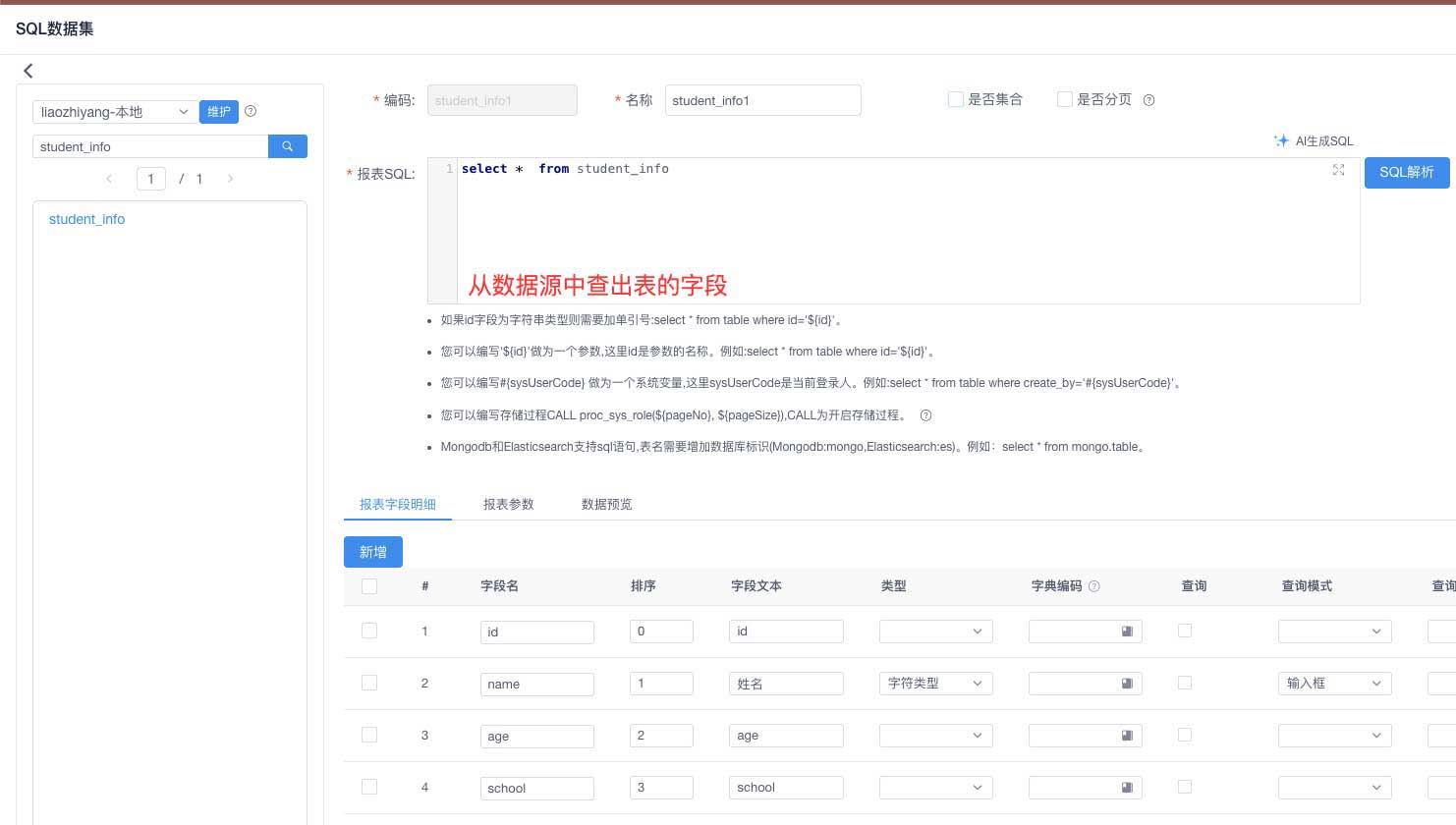Viewport: 1456px width, 825px height.
Task: Open dictionary picker icon in school row
Action: click(x=1127, y=788)
